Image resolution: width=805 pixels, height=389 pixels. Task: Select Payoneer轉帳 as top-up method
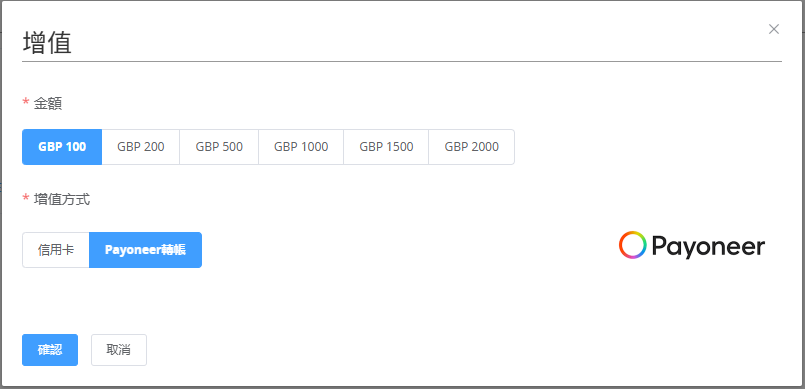tap(145, 250)
